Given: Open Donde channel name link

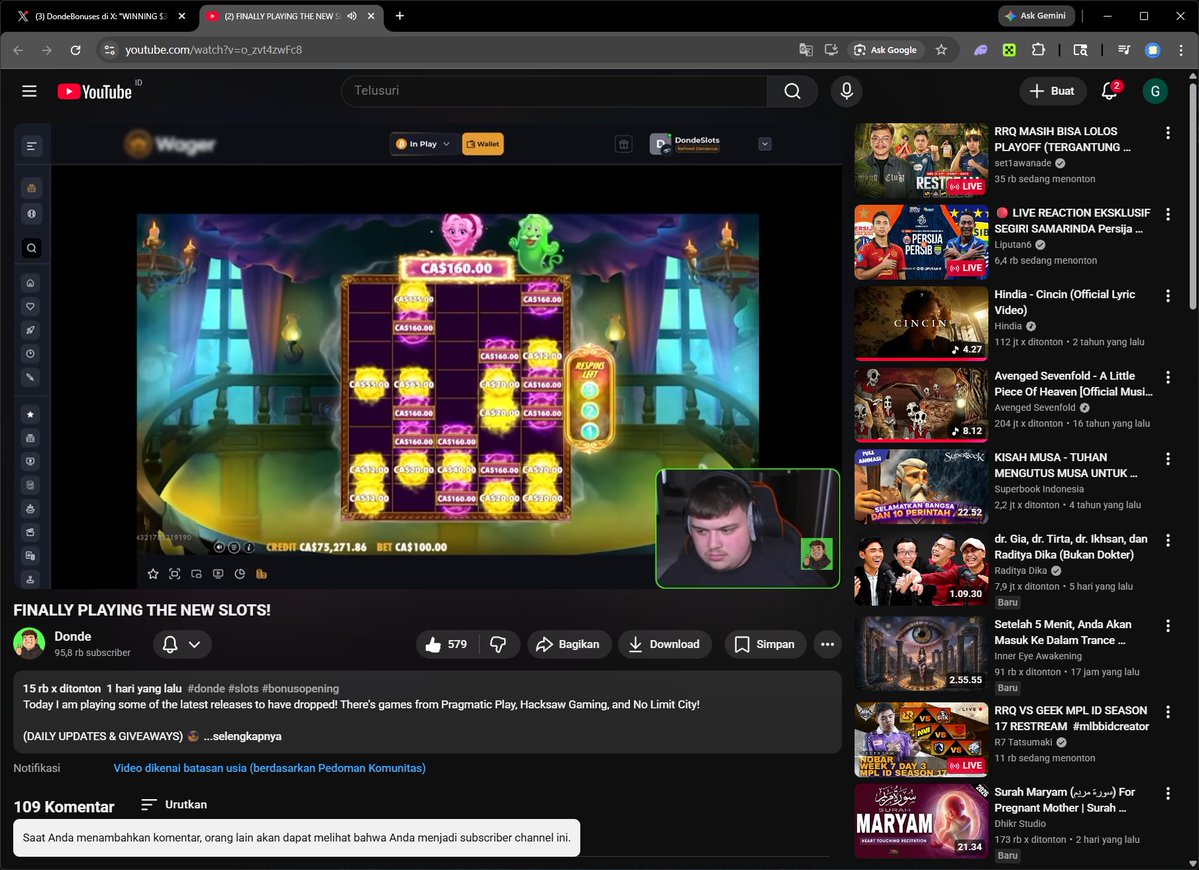Looking at the screenshot, I should click(73, 636).
